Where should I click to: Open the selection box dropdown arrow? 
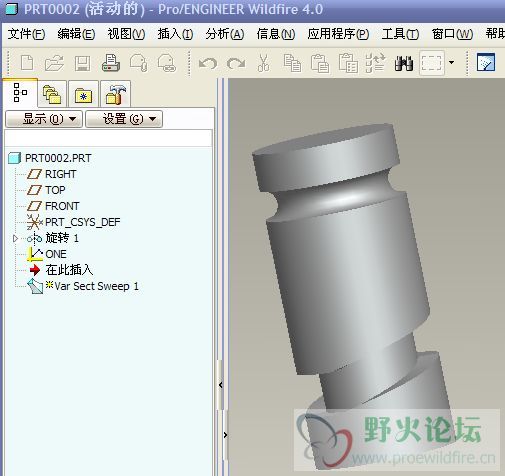(451, 62)
